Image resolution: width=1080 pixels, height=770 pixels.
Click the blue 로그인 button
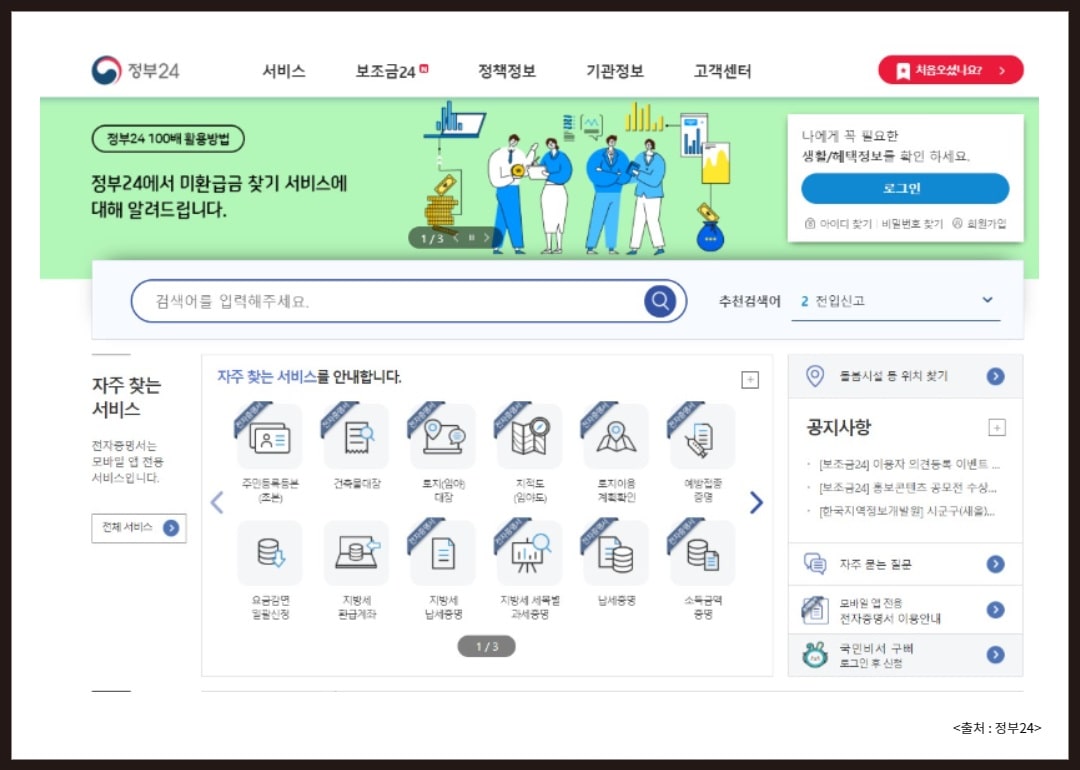[x=905, y=189]
